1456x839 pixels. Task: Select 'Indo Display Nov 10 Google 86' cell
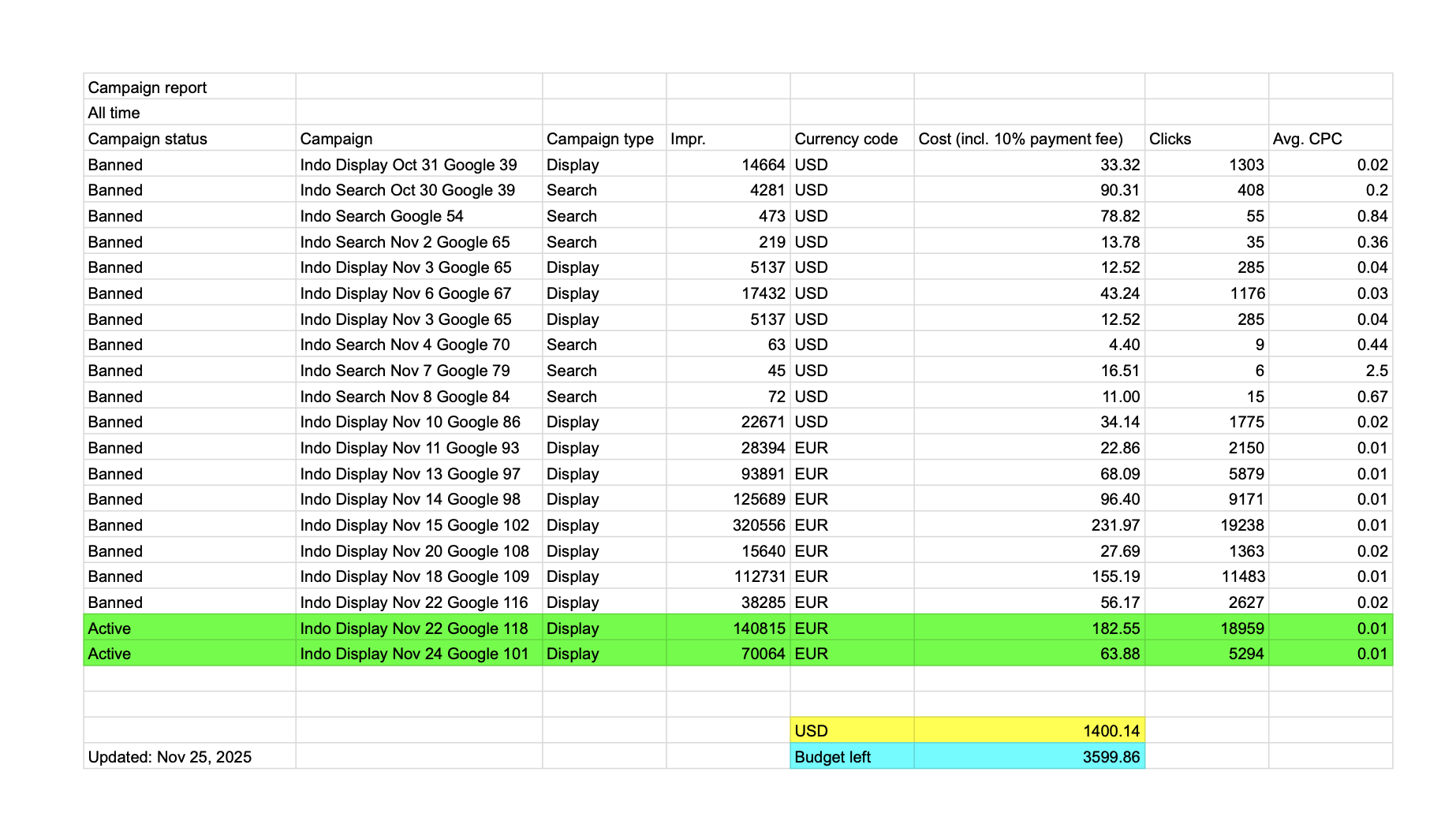click(419, 422)
